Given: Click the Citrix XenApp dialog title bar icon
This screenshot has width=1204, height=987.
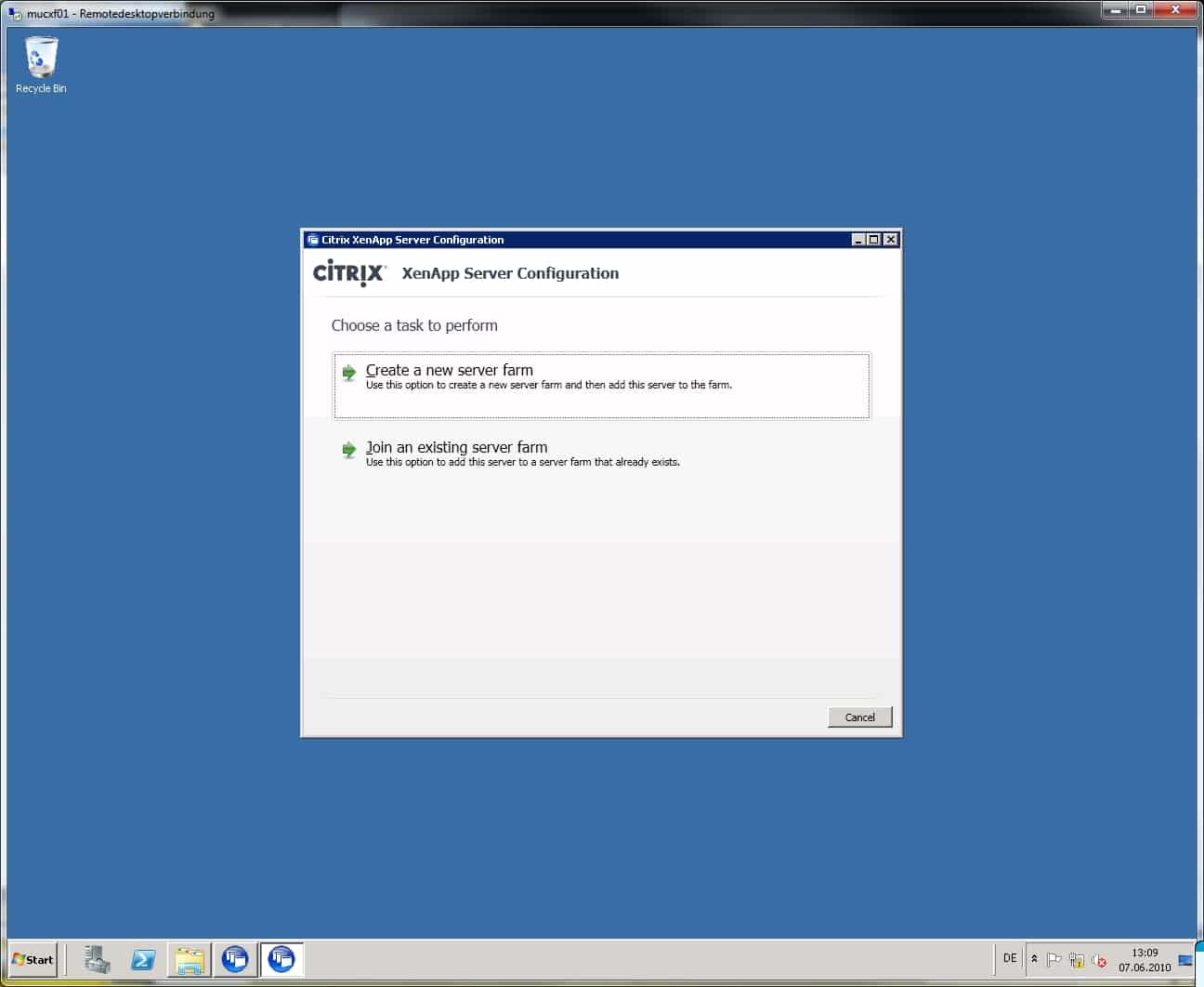Looking at the screenshot, I should coord(312,240).
